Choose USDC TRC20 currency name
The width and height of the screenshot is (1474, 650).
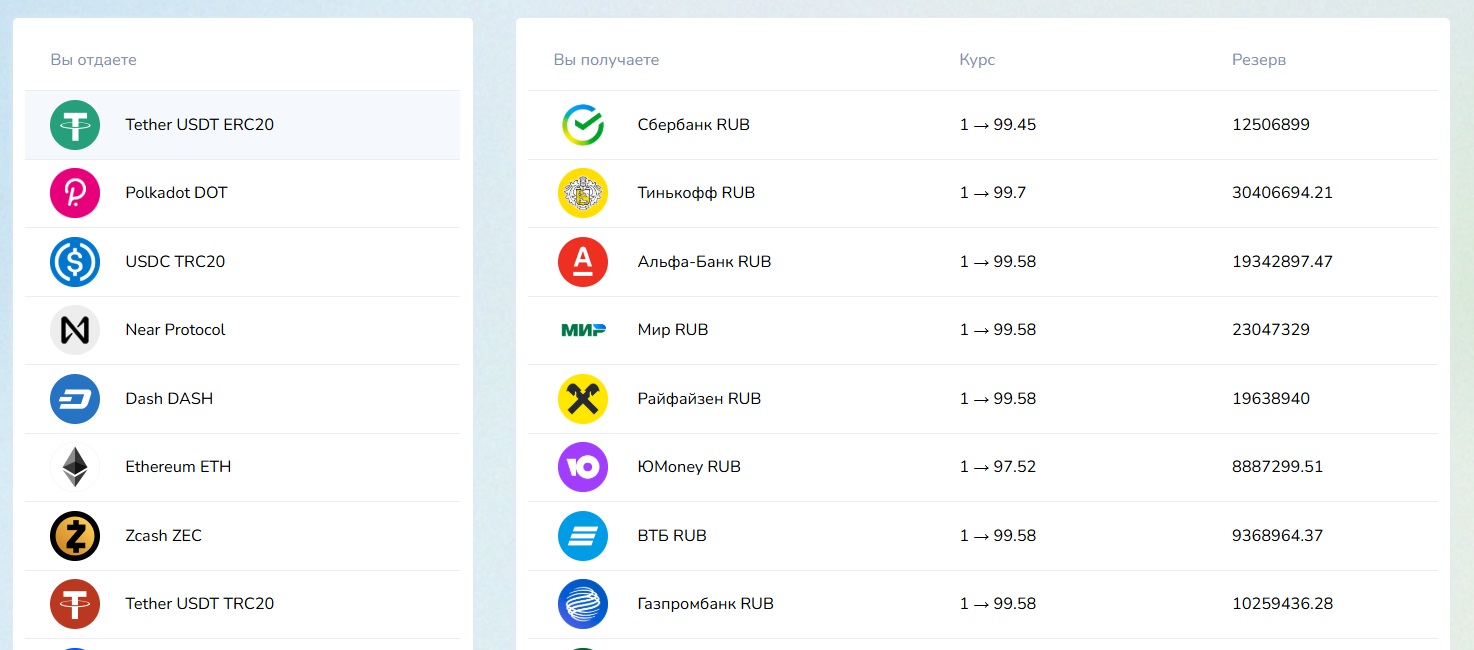(175, 262)
